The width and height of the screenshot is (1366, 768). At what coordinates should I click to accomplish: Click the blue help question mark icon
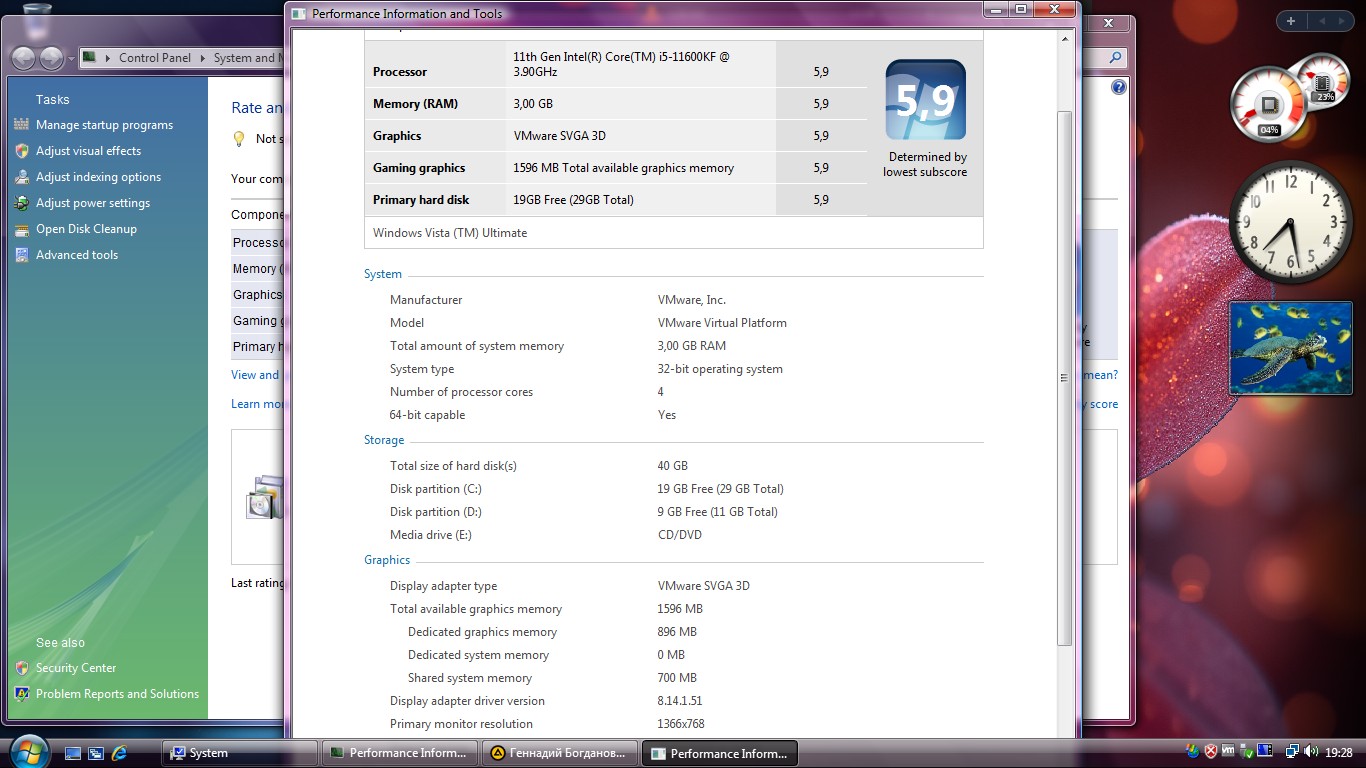[1118, 87]
